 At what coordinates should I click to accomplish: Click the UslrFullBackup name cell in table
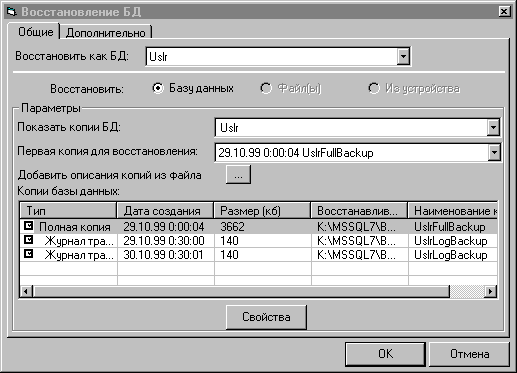[450, 227]
